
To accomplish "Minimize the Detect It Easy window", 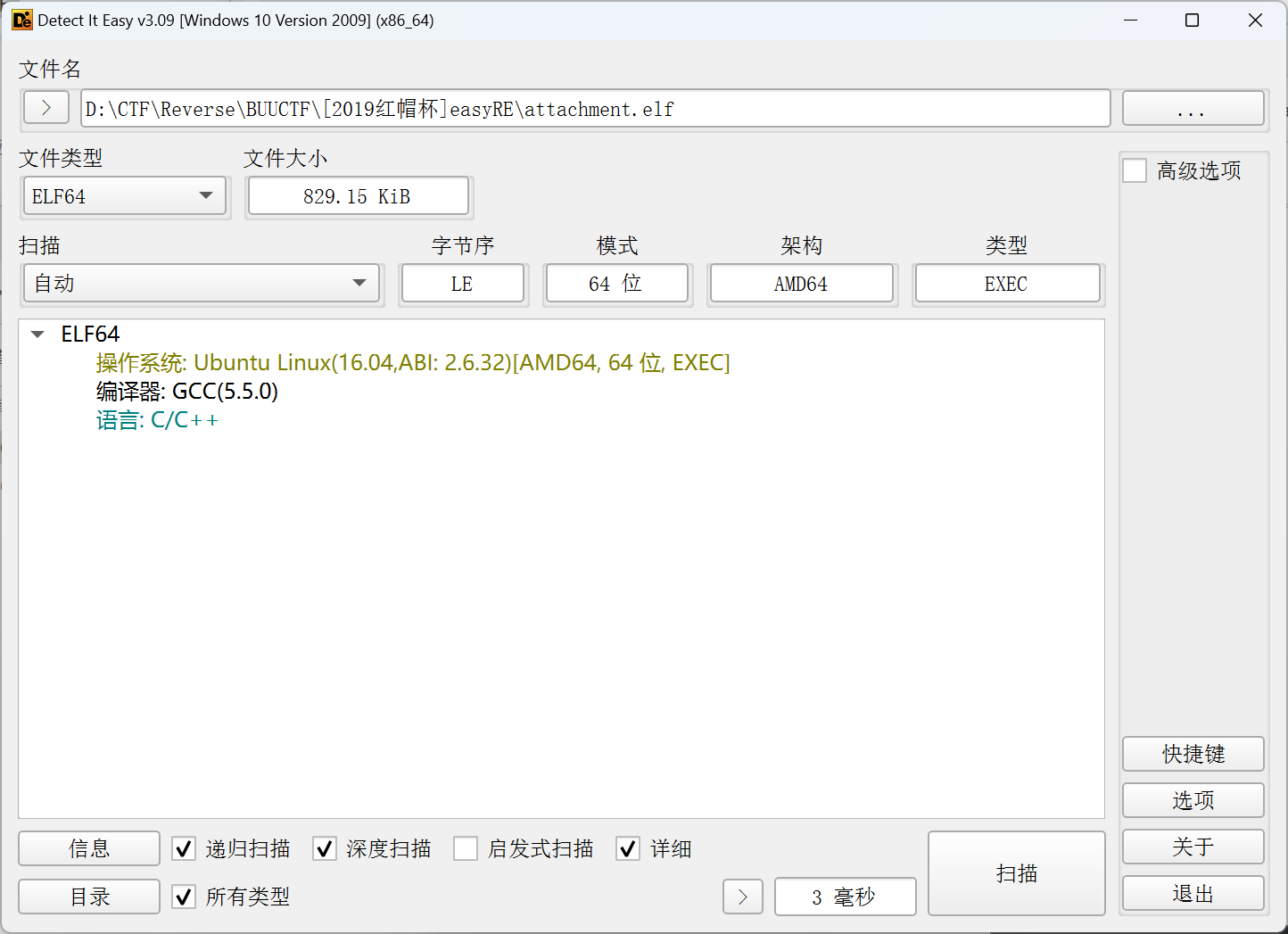I will click(x=1131, y=20).
